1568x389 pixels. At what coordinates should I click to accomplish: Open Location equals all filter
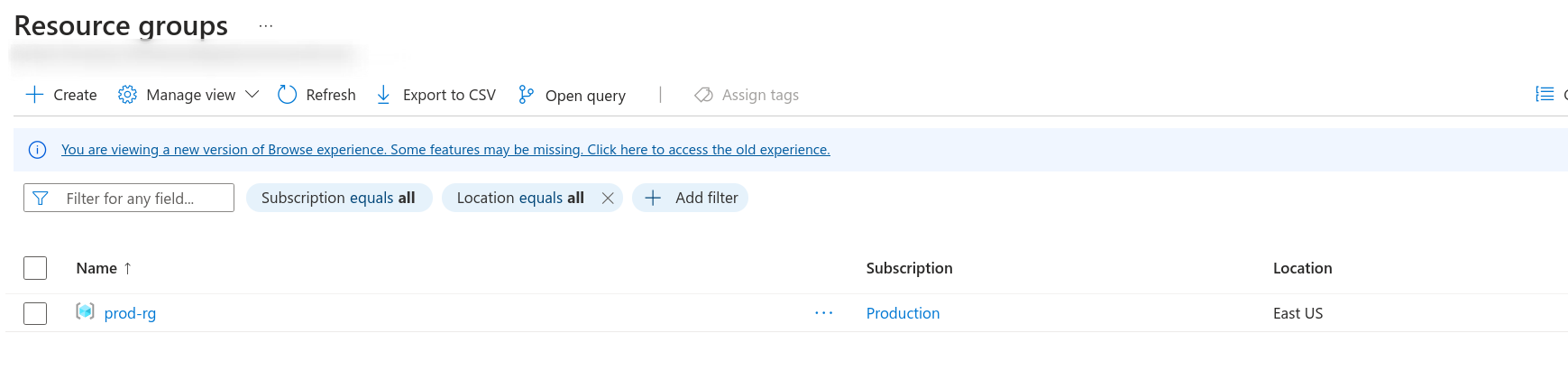(519, 198)
